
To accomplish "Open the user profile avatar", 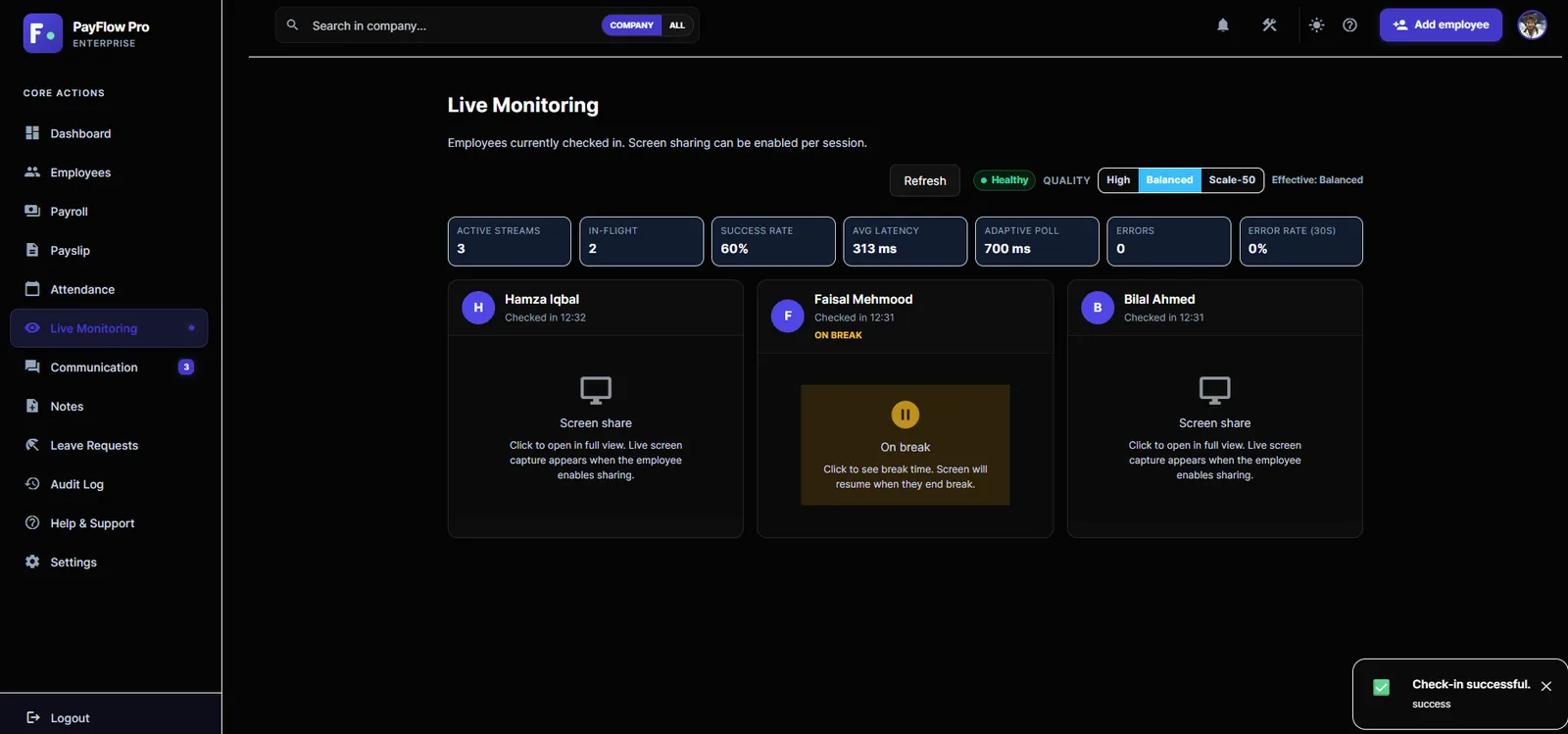I will coord(1532,25).
